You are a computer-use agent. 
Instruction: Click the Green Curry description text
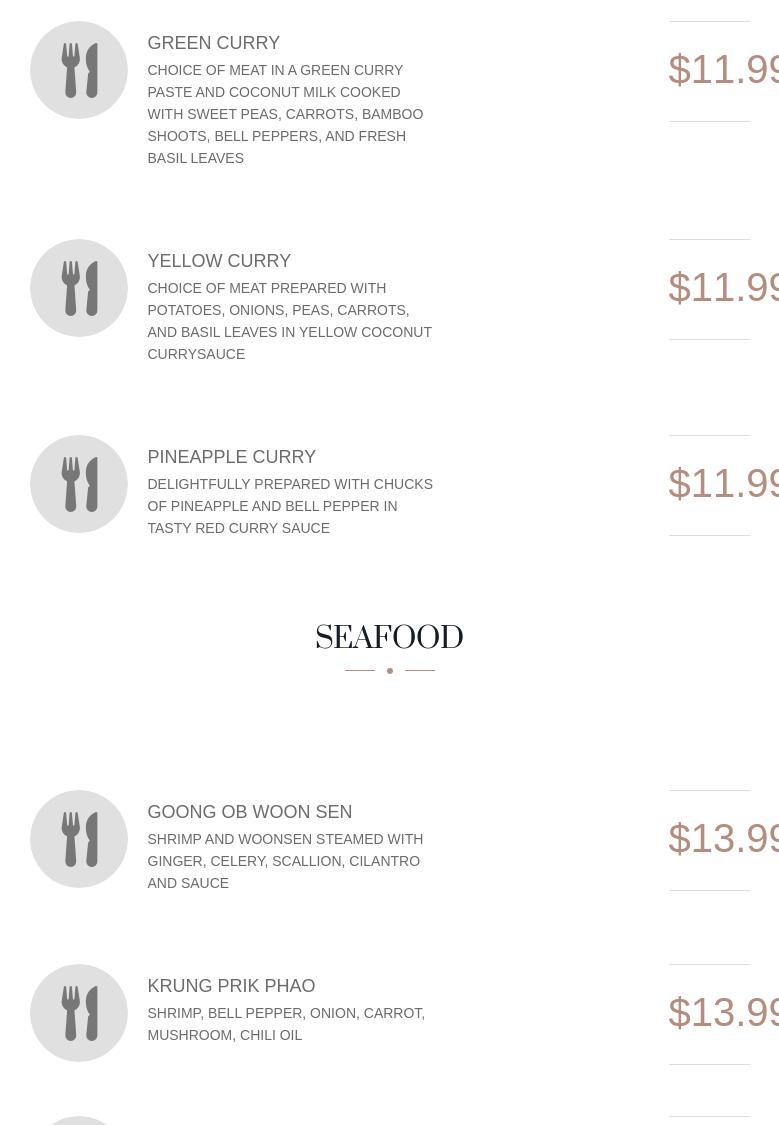(x=285, y=114)
